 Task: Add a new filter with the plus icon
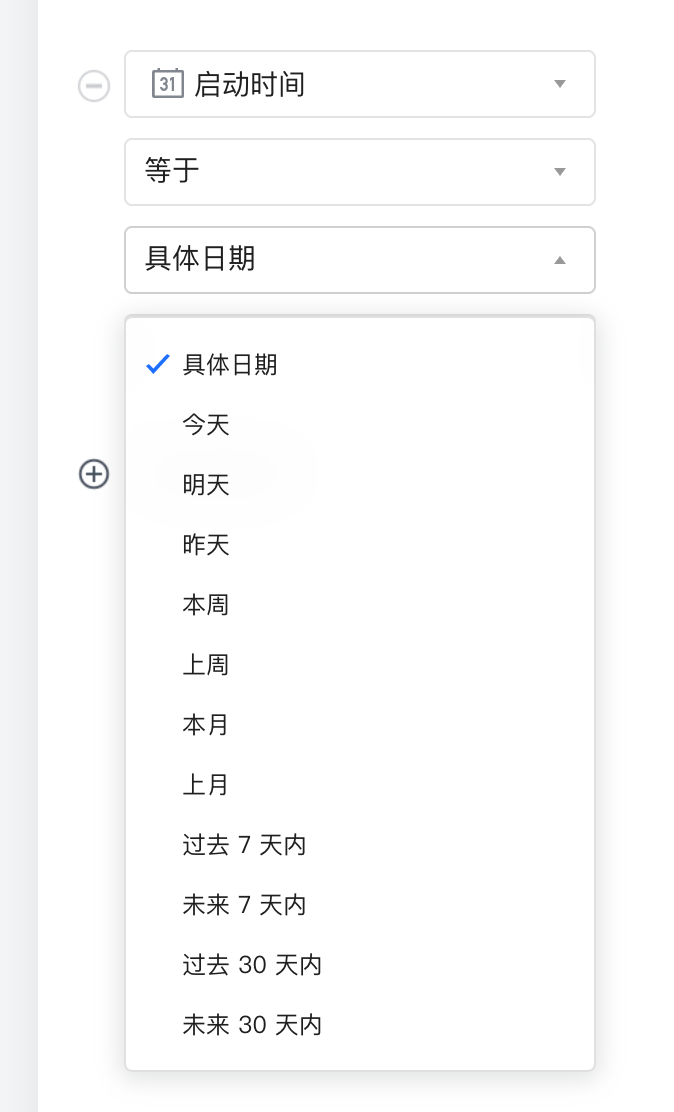pos(94,474)
